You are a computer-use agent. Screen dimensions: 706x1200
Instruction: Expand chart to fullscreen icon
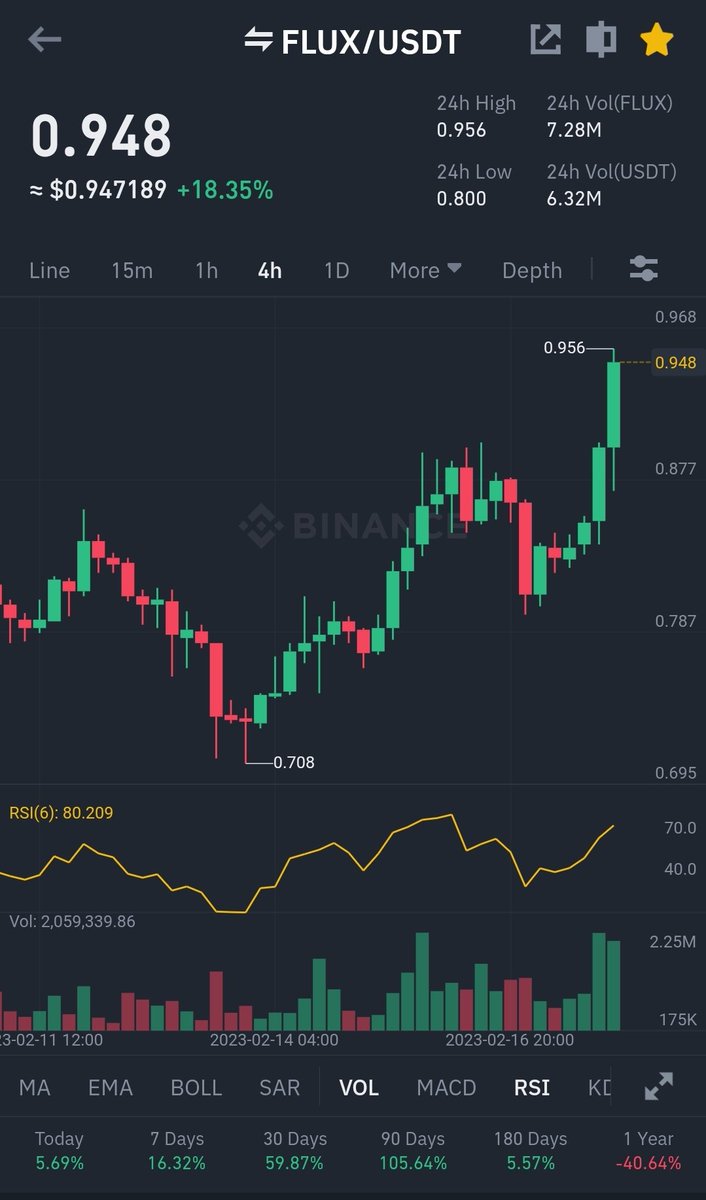click(659, 1087)
